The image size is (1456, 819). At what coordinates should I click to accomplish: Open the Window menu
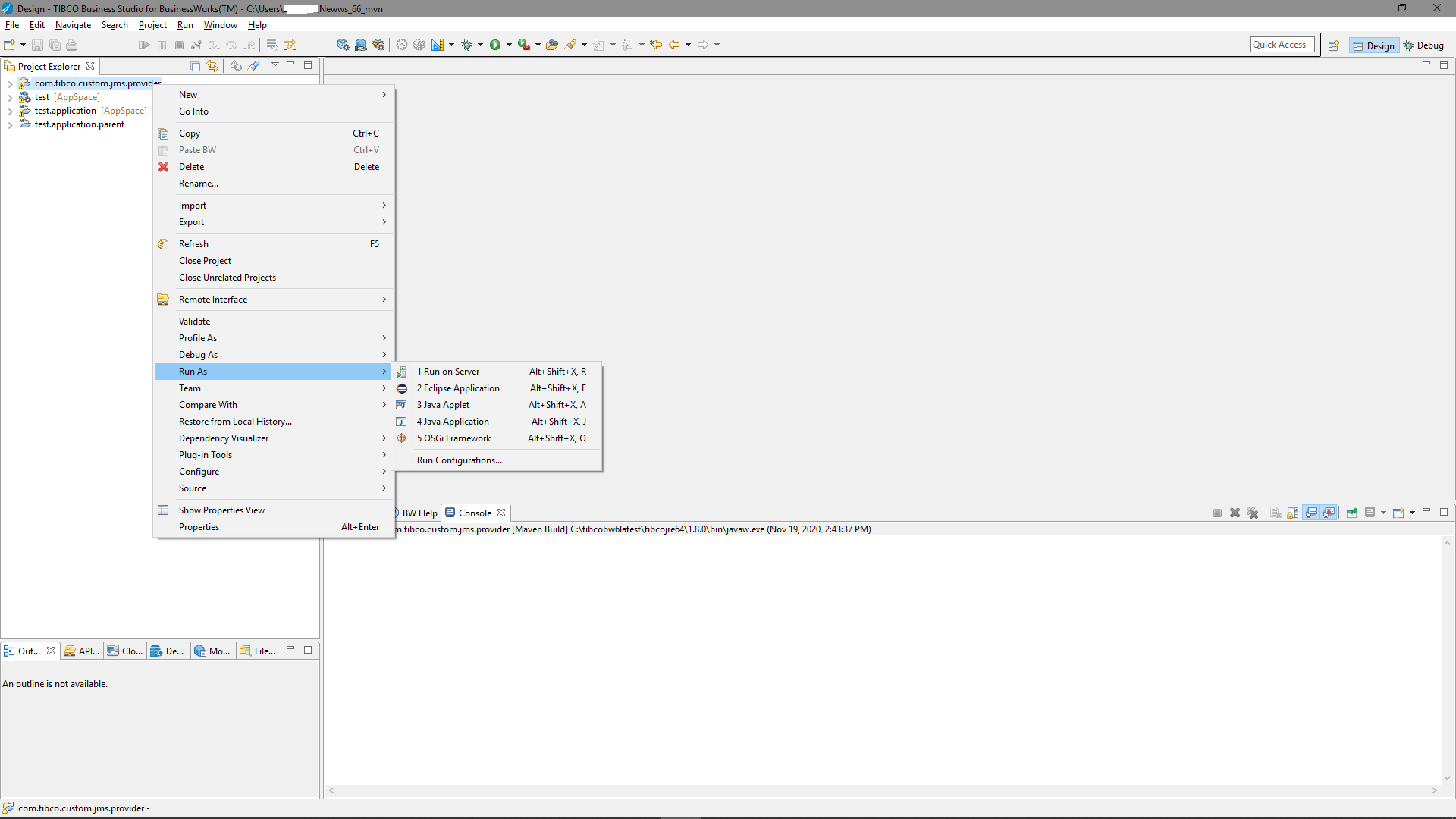(x=220, y=25)
